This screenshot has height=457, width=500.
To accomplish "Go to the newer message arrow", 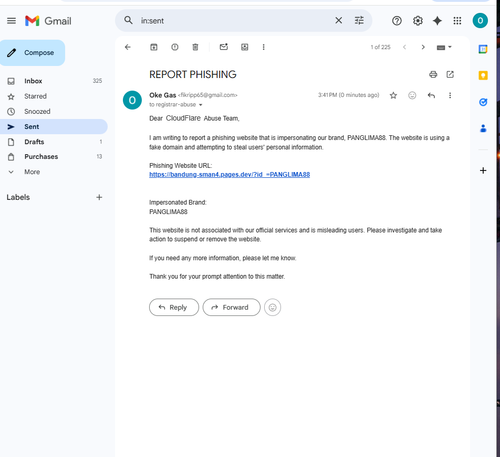I will 404,47.
